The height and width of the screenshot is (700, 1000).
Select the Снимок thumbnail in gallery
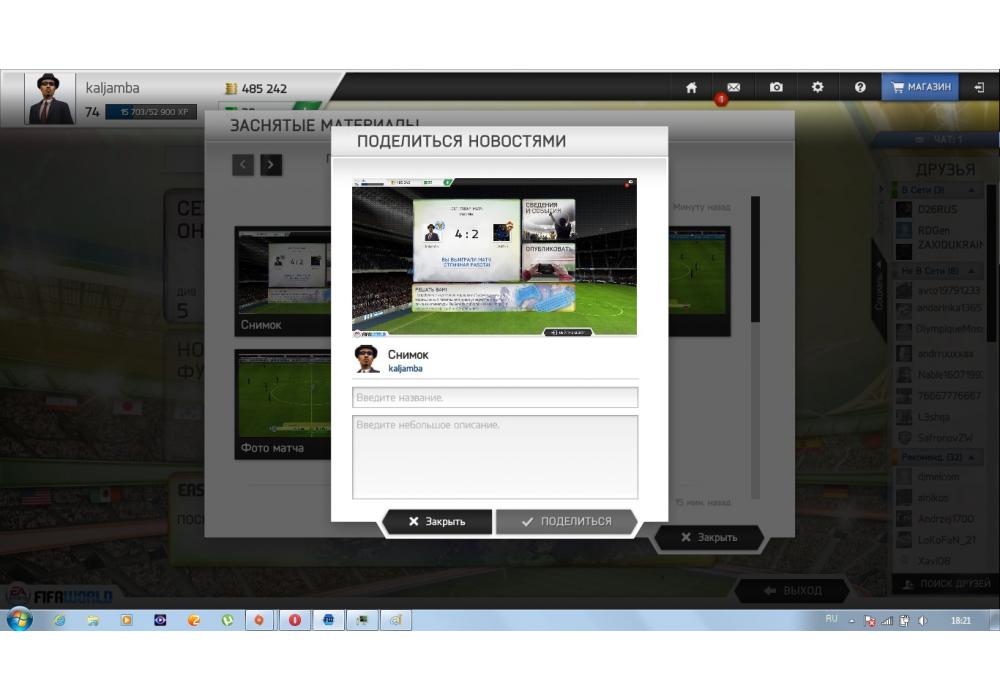click(x=283, y=281)
